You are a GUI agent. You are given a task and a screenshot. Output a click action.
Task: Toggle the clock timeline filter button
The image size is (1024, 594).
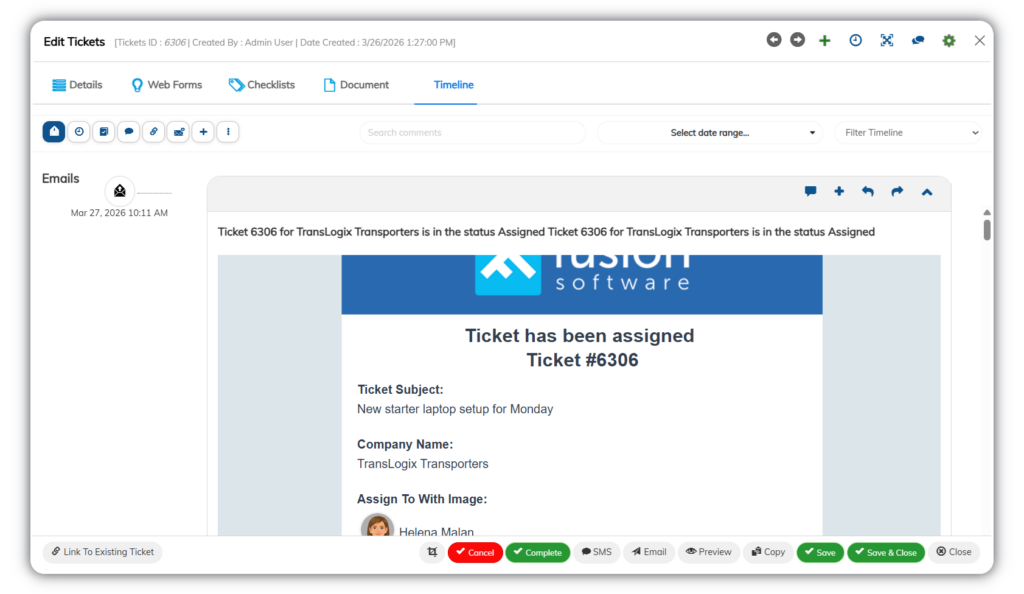79,132
